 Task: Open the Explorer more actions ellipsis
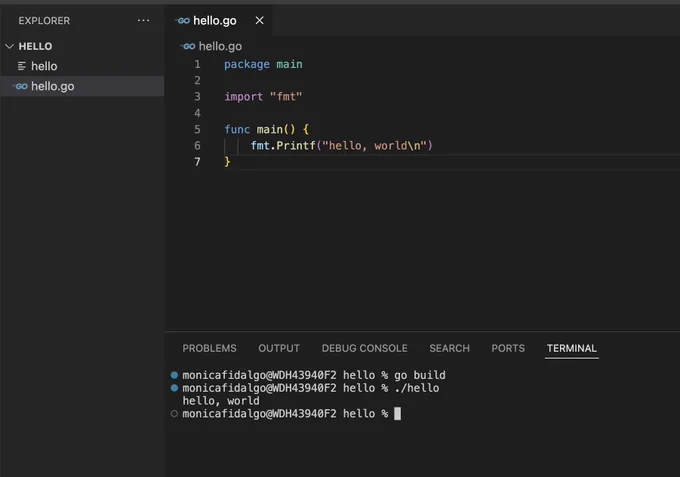tap(144, 20)
